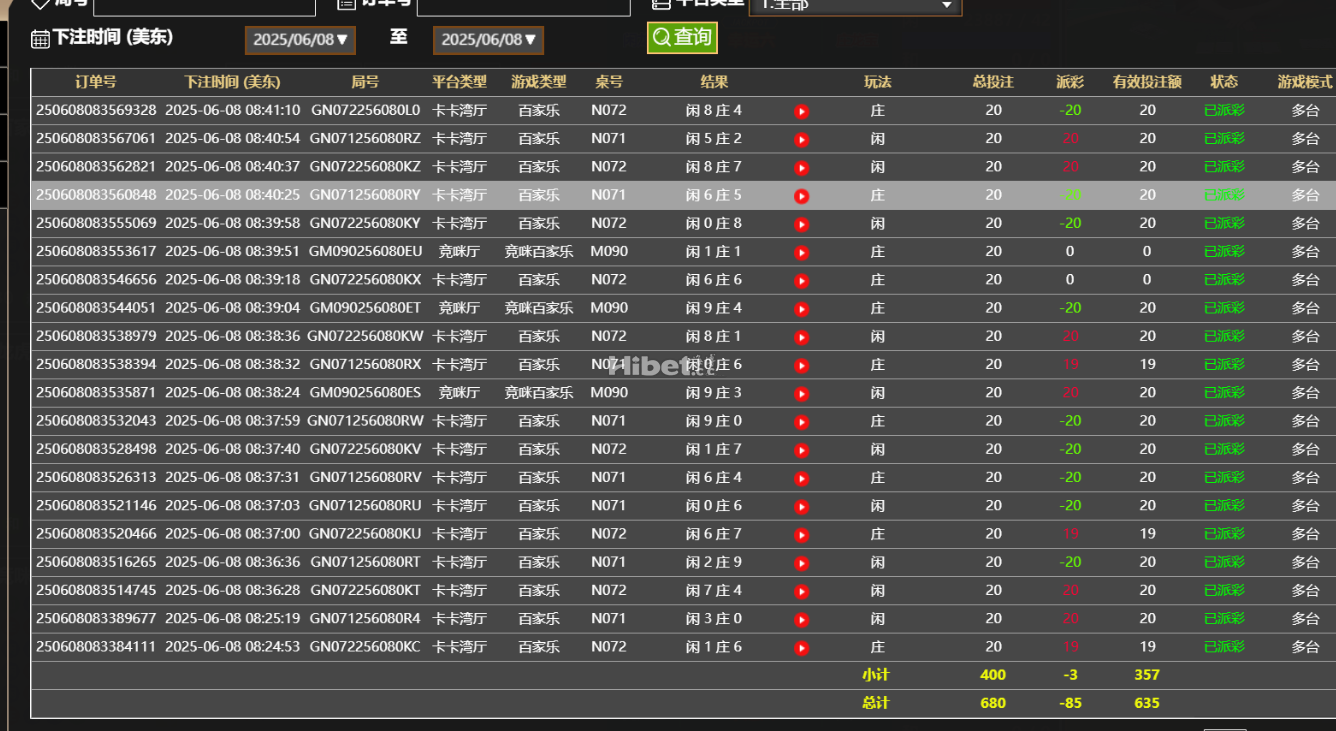This screenshot has width=1336, height=731.
Task: Open the replay video for round GM090256080EU
Action: [801, 252]
